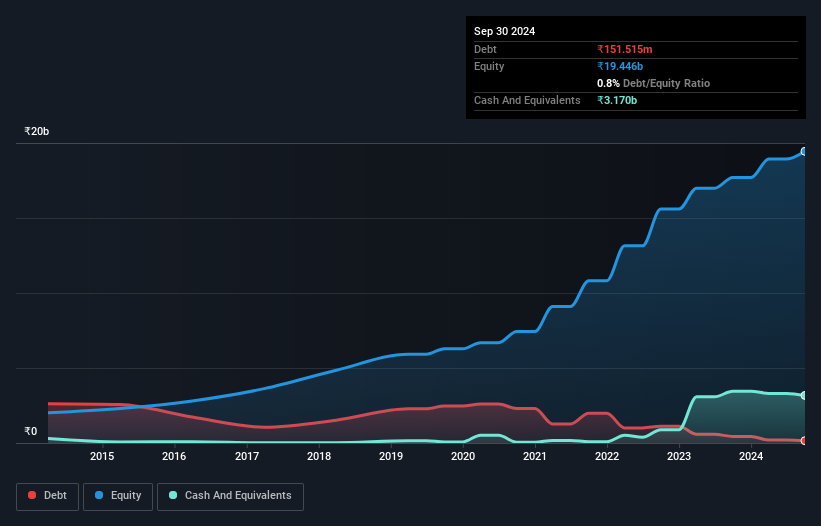Toggle the Cash And Equivalents legend button
Screen dimensions: 821x526
[230, 496]
